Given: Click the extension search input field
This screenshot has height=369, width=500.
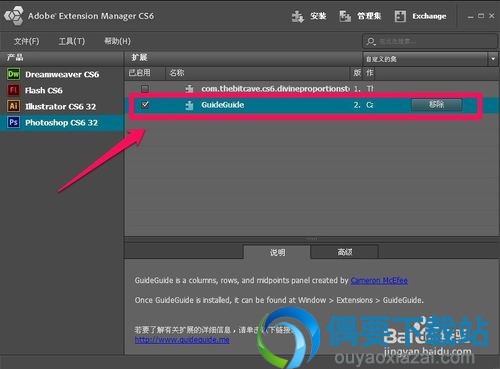Looking at the screenshot, I should [x=430, y=41].
